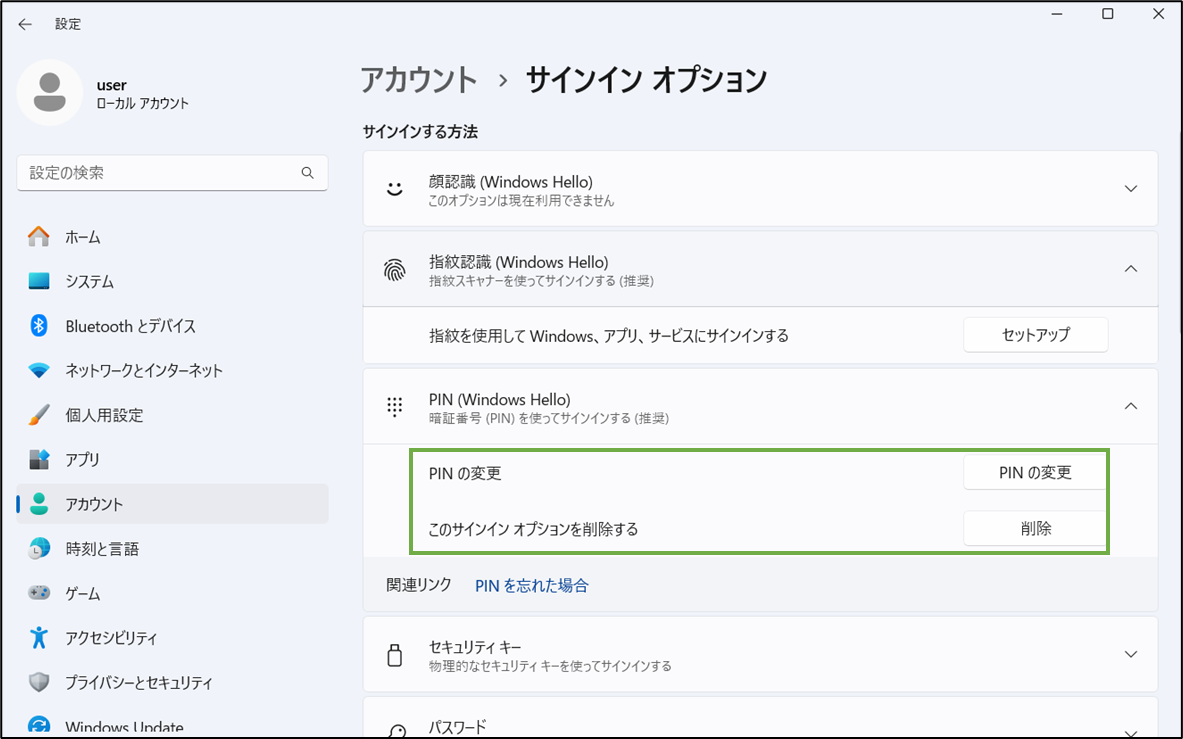Maximize the 設定 window

[x=1108, y=14]
